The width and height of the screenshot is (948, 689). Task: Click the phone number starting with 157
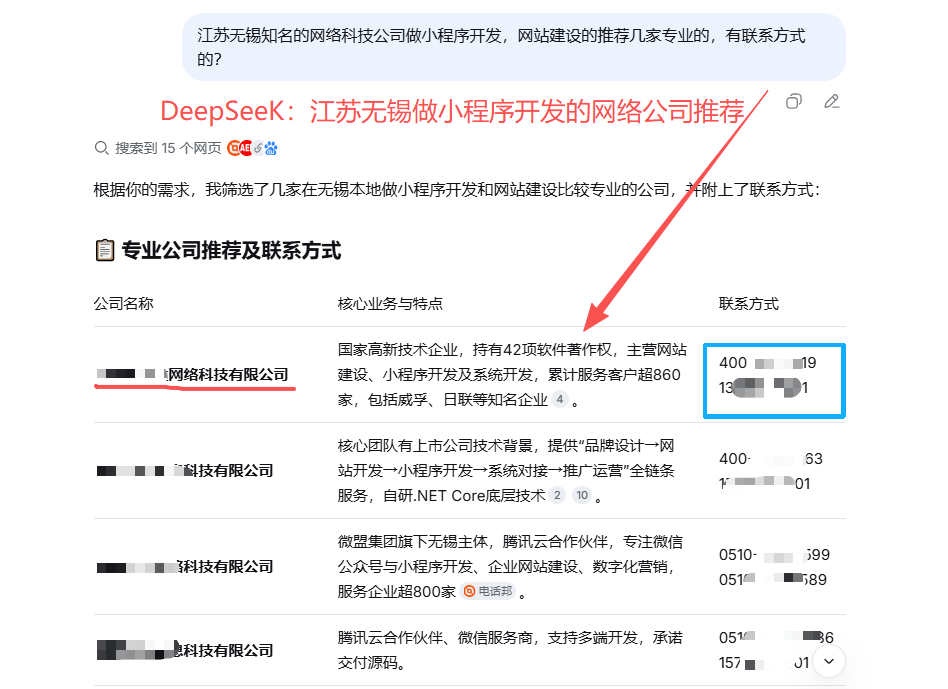(764, 662)
